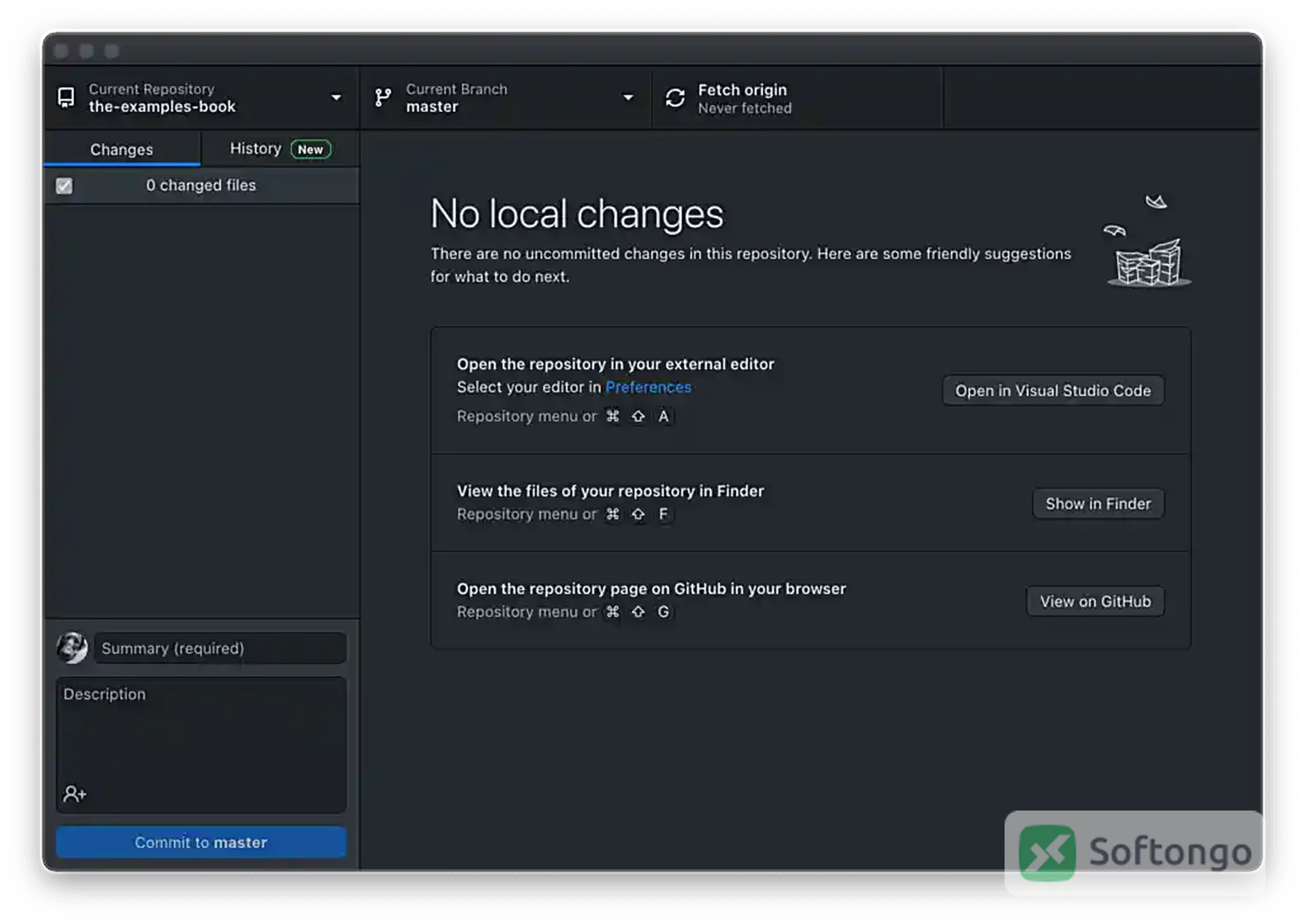Viewport: 1305px width, 924px height.
Task: Switch to the History tab
Action: (280, 149)
